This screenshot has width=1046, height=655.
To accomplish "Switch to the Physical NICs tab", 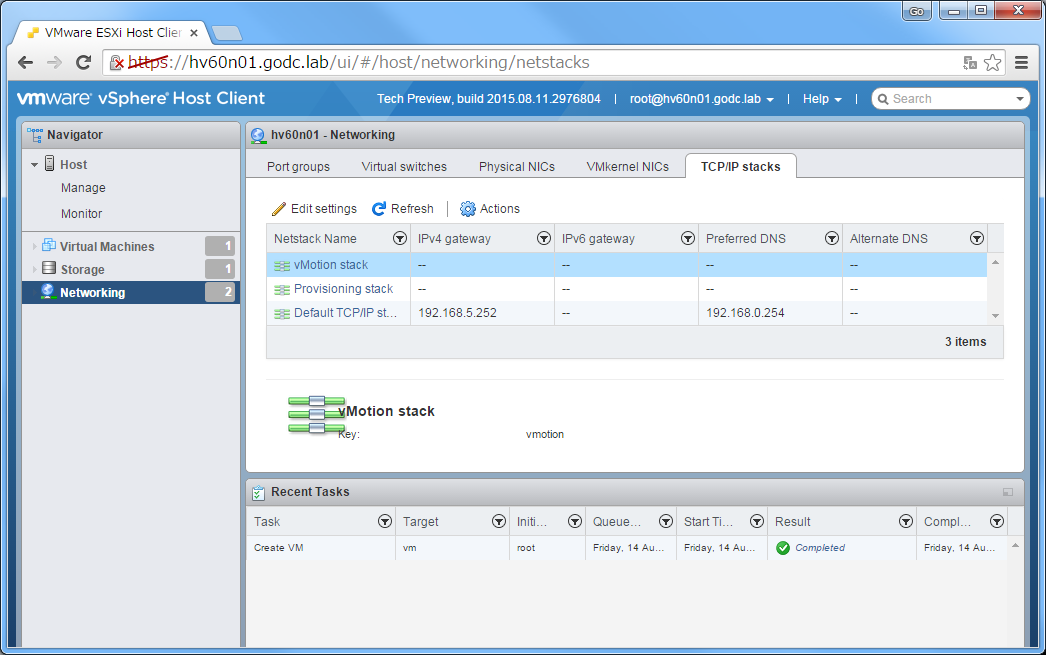I will (x=516, y=167).
